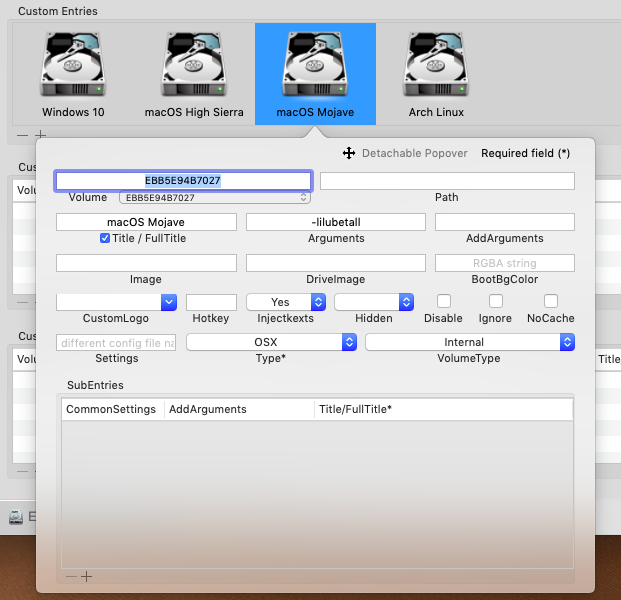Viewport: 621px width, 600px height.
Task: Open the Type dropdown showing OSX
Action: (271, 342)
